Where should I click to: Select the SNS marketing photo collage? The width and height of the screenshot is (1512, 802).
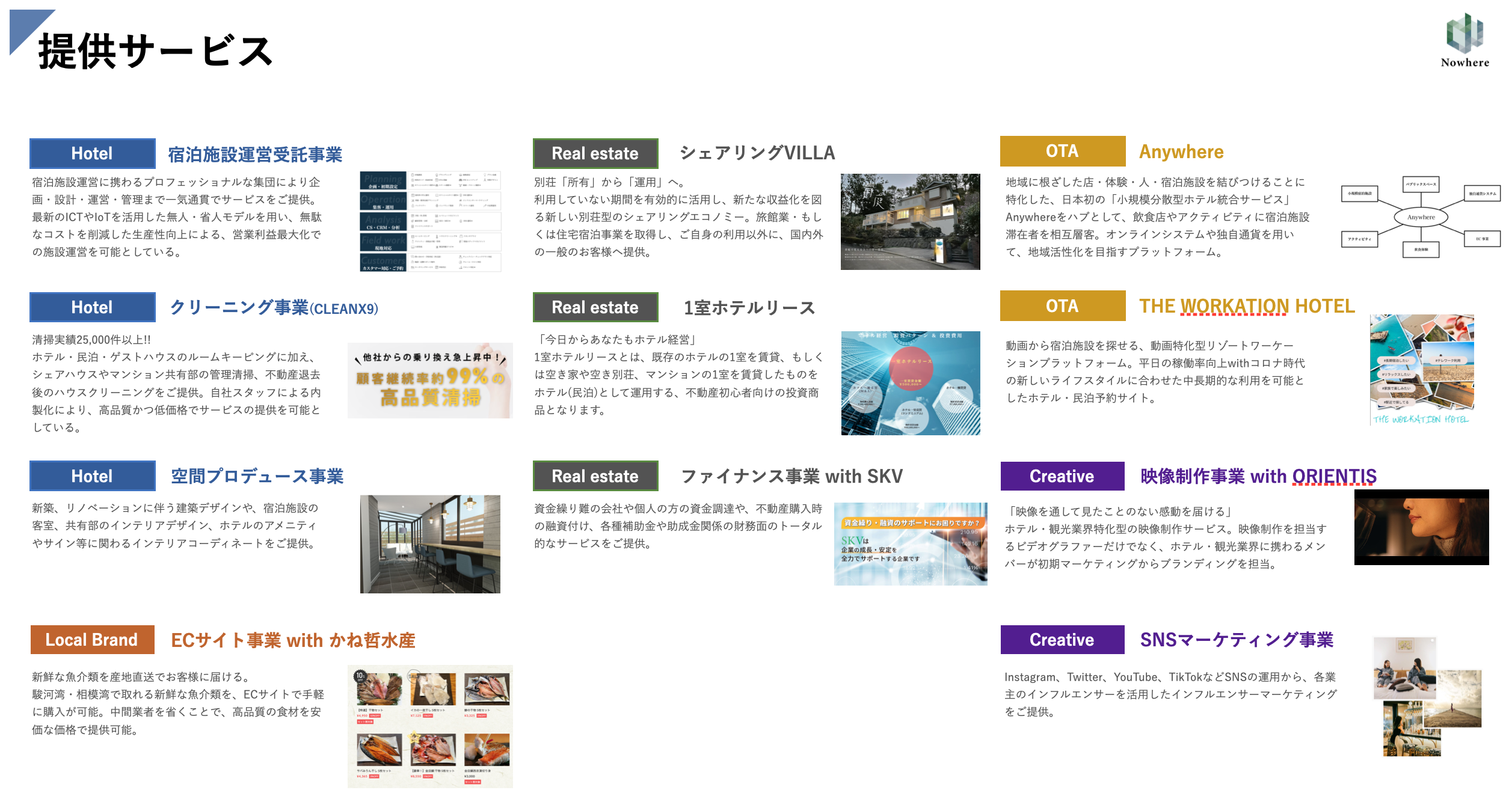tap(1427, 696)
